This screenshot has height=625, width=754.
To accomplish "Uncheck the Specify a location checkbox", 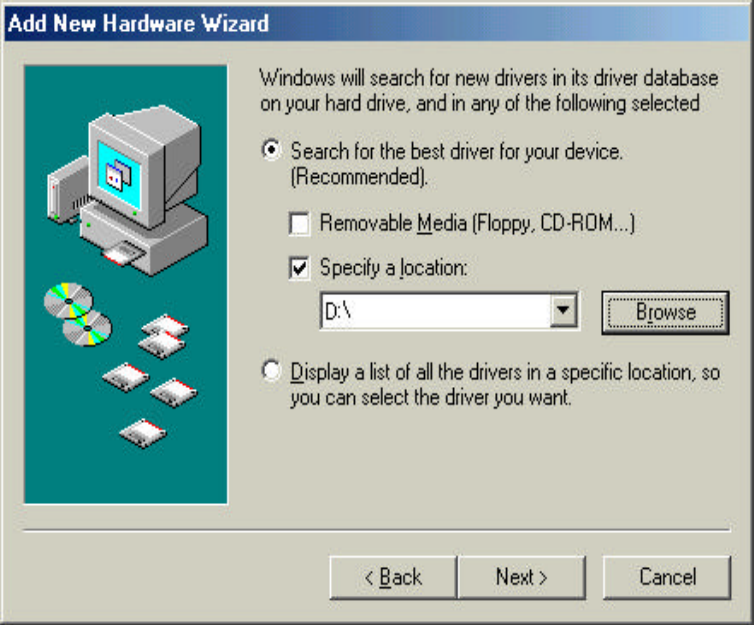I will 300,268.
